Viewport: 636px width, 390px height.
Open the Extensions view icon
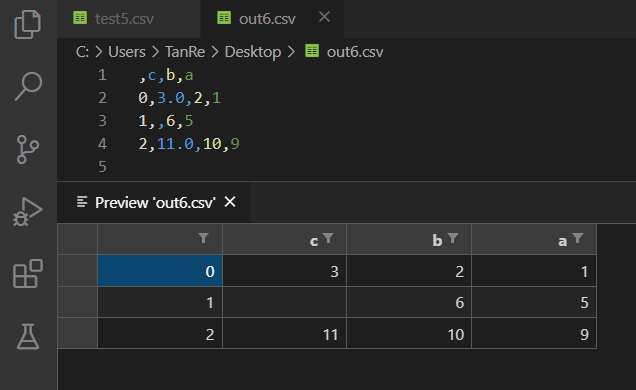(28, 274)
